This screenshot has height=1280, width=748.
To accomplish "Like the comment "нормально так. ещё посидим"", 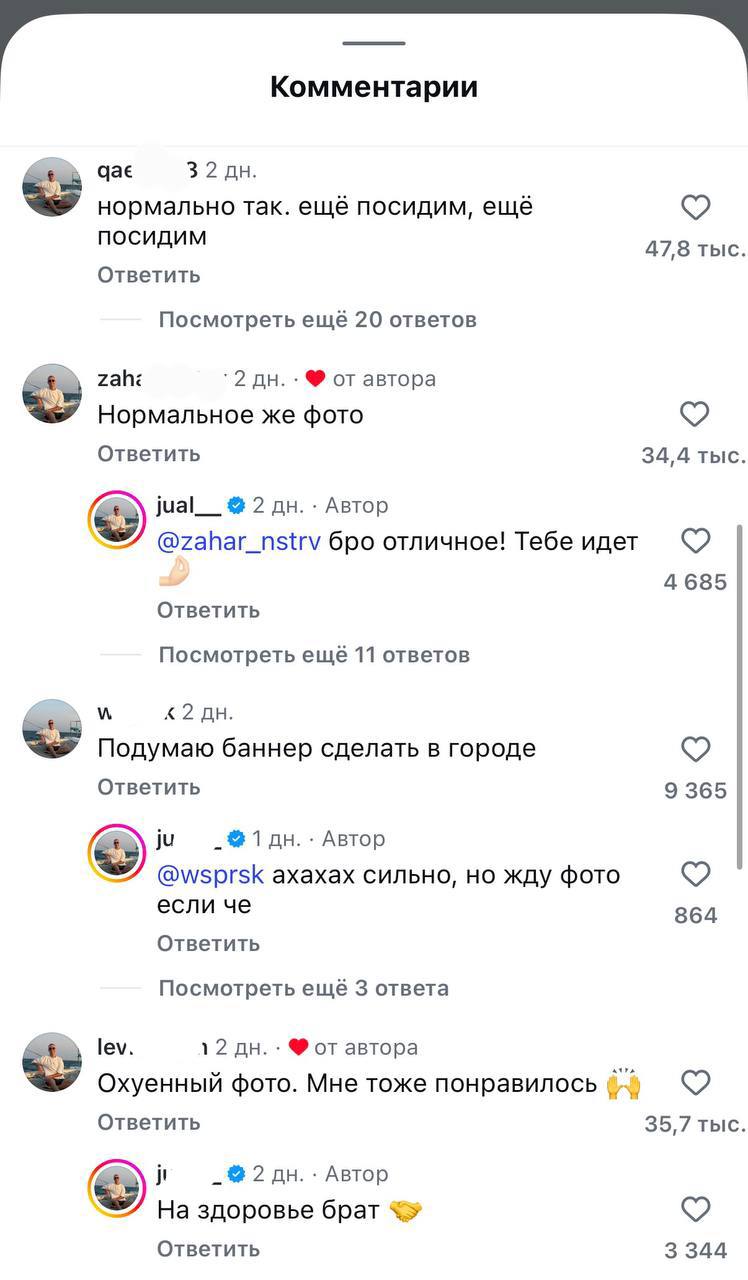I will point(695,208).
